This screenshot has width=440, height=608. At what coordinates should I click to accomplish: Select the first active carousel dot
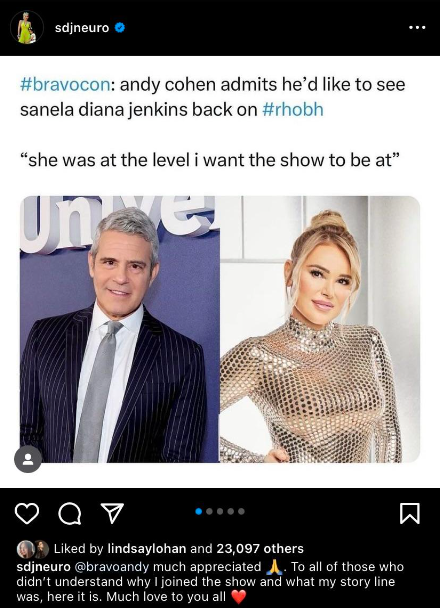tap(199, 511)
